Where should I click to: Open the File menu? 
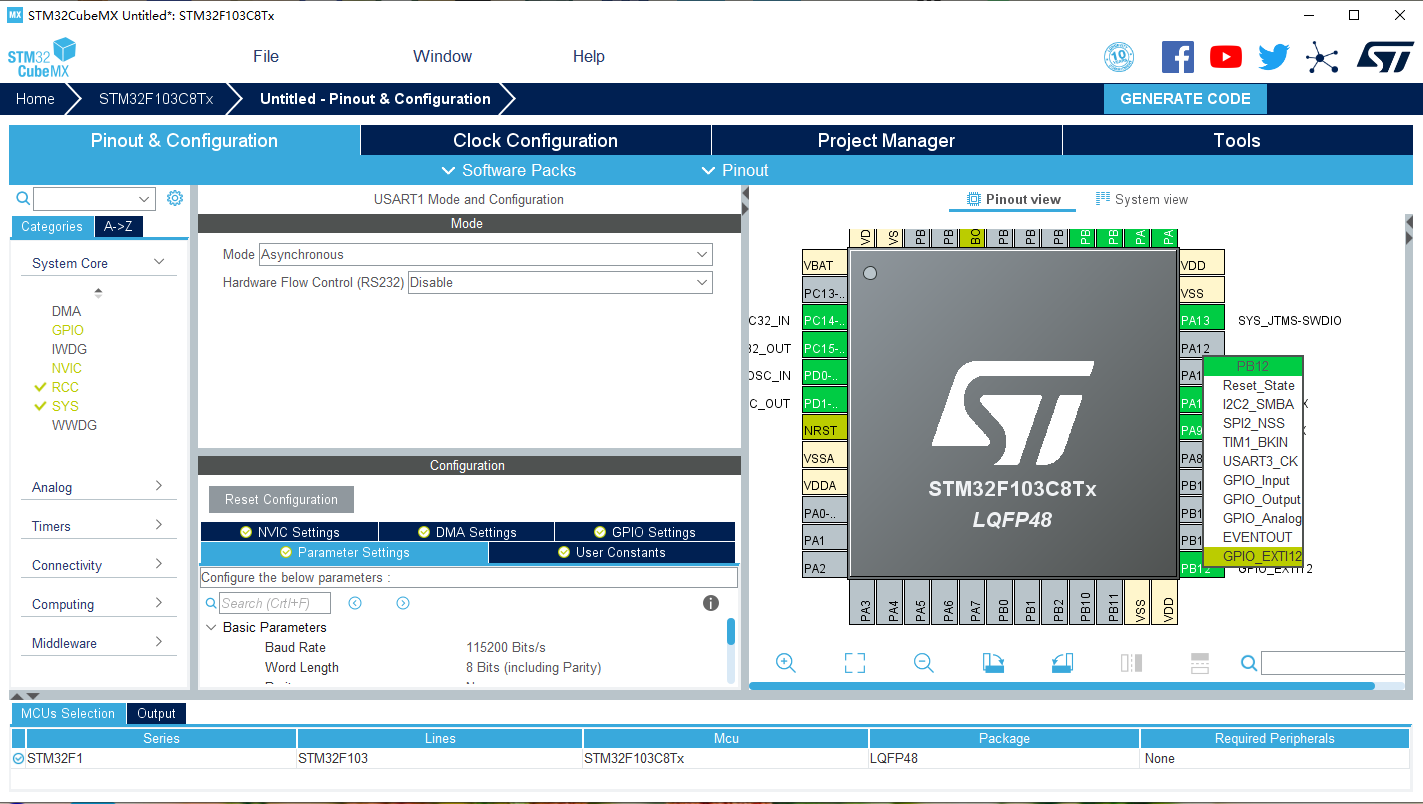tap(266, 57)
